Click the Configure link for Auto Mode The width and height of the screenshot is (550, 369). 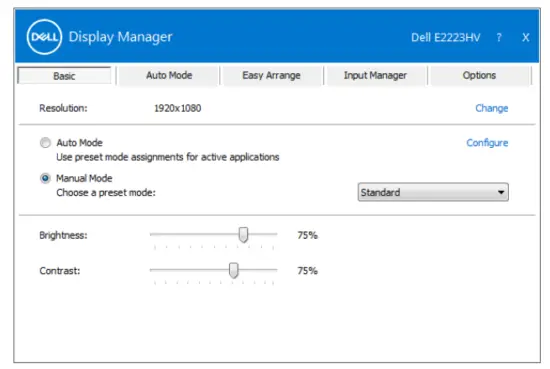pyautogui.click(x=487, y=143)
